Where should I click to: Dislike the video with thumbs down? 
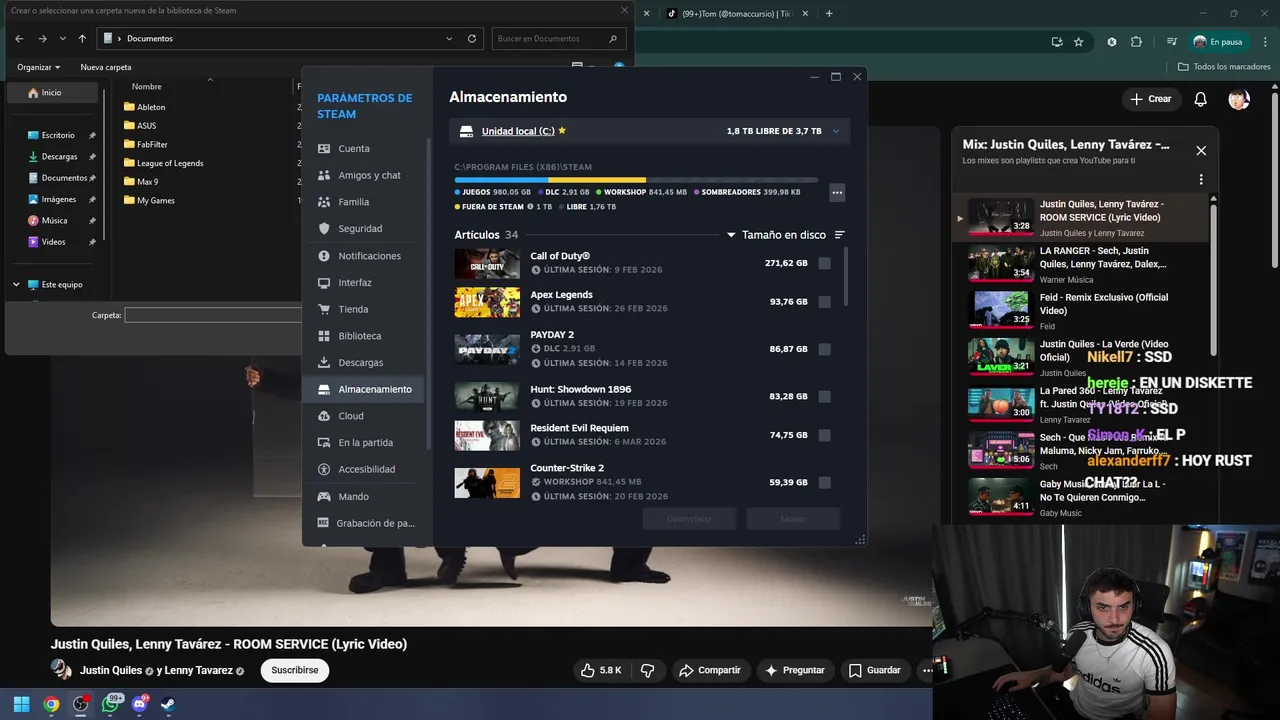click(x=647, y=670)
